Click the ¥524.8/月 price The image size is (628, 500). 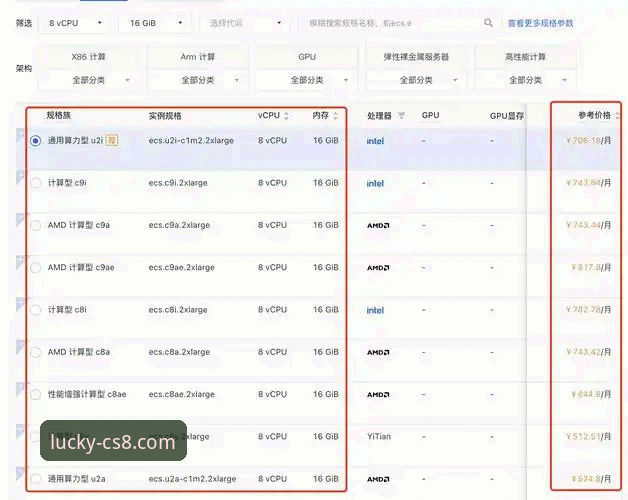click(x=591, y=479)
